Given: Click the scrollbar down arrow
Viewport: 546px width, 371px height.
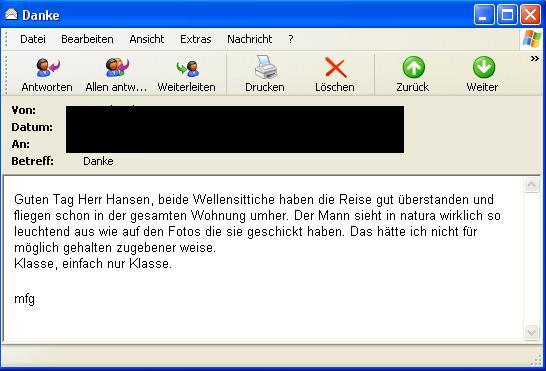Looking at the screenshot, I should click(x=531, y=333).
